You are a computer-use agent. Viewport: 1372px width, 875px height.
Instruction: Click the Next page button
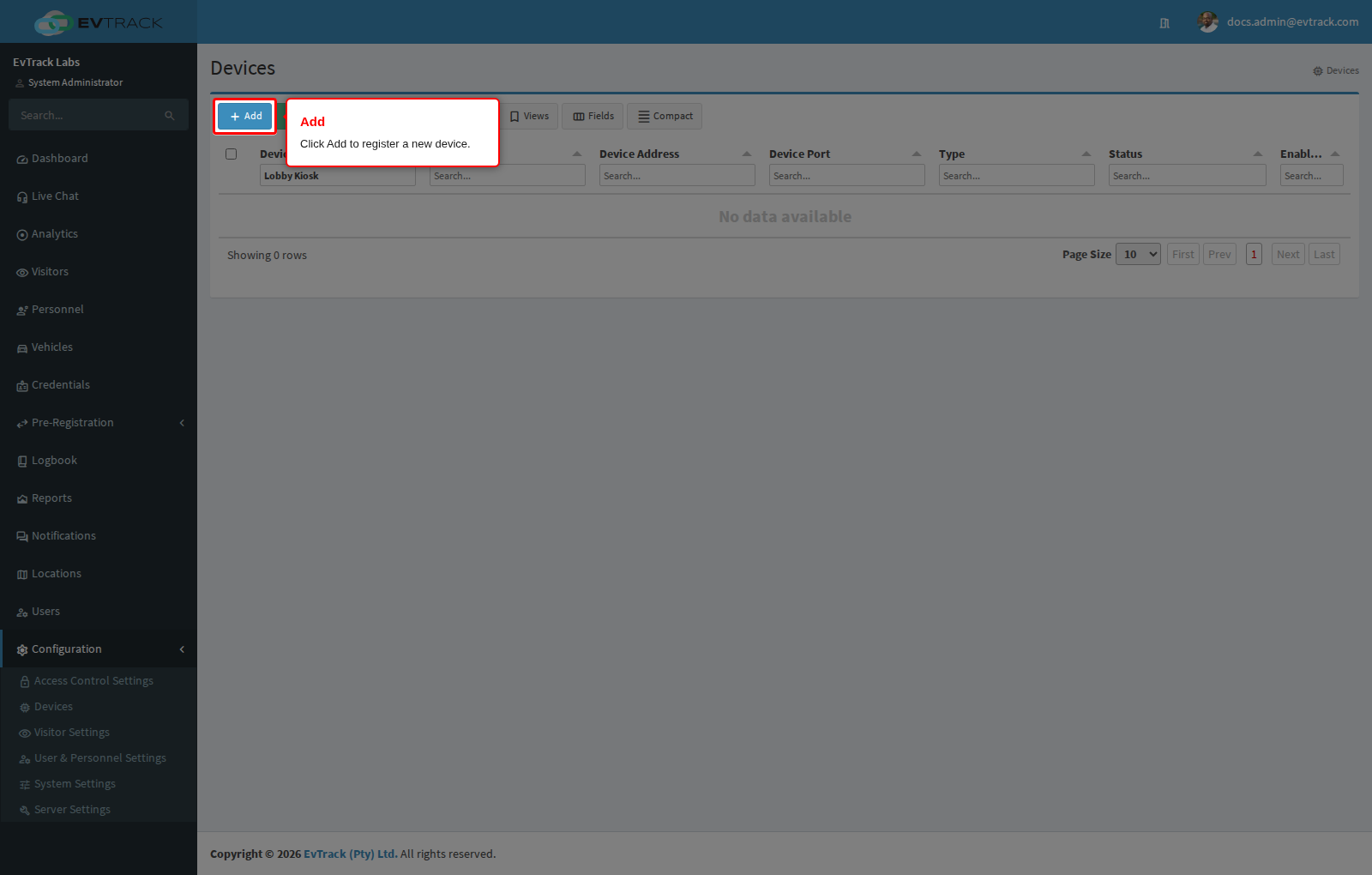(1288, 254)
